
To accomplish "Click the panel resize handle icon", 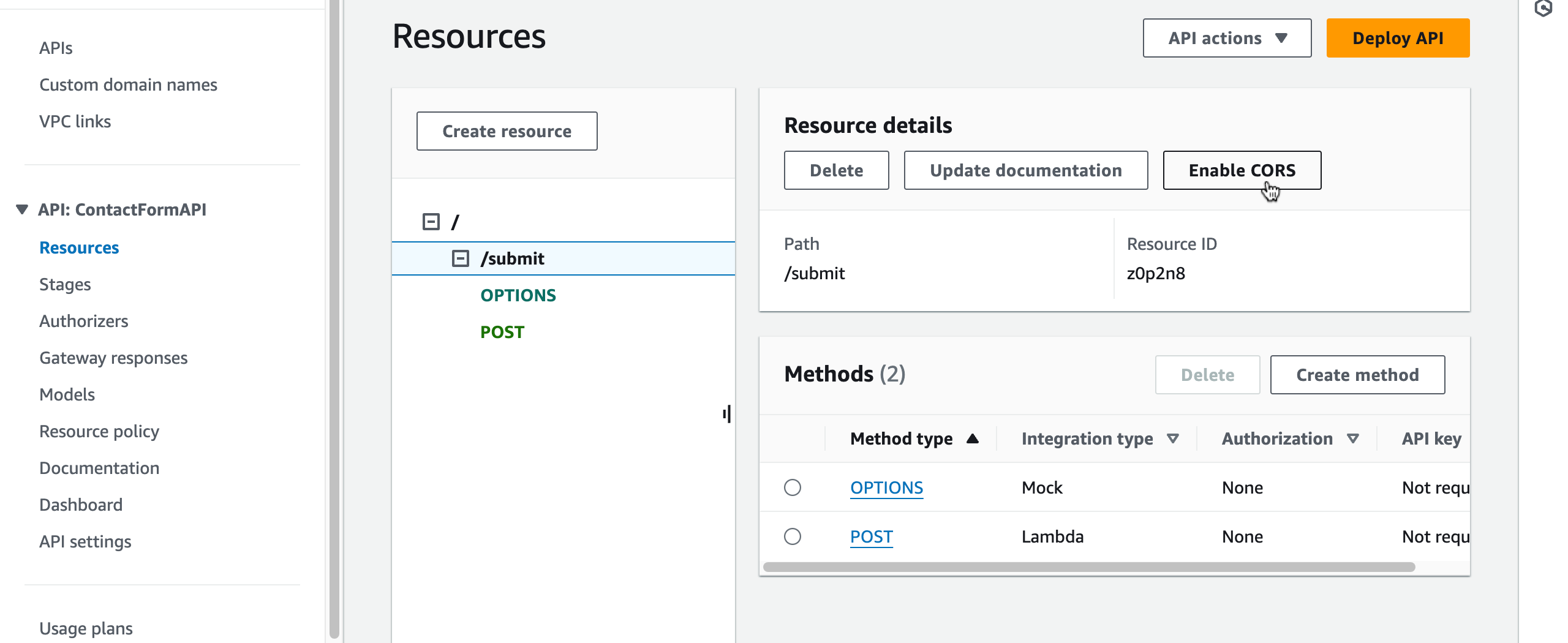I will click(x=726, y=414).
